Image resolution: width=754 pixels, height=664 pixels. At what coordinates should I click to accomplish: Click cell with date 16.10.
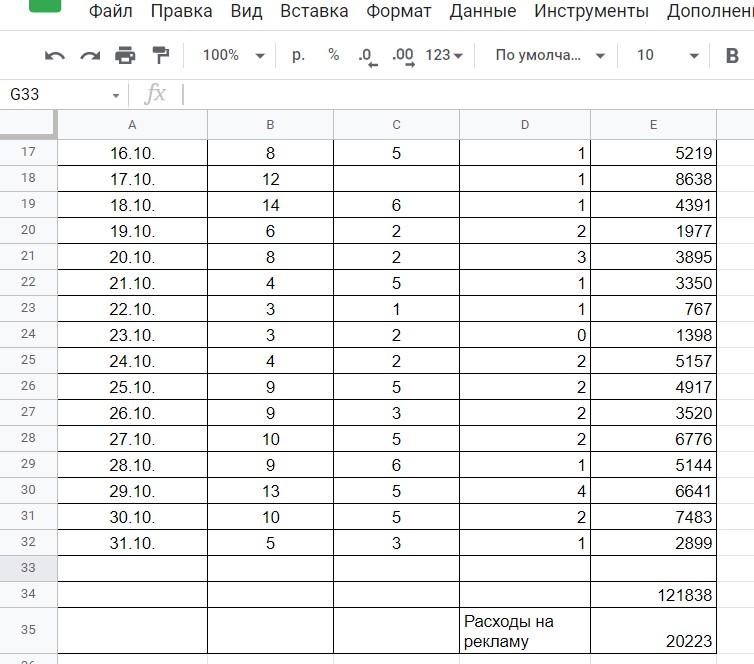(x=132, y=153)
